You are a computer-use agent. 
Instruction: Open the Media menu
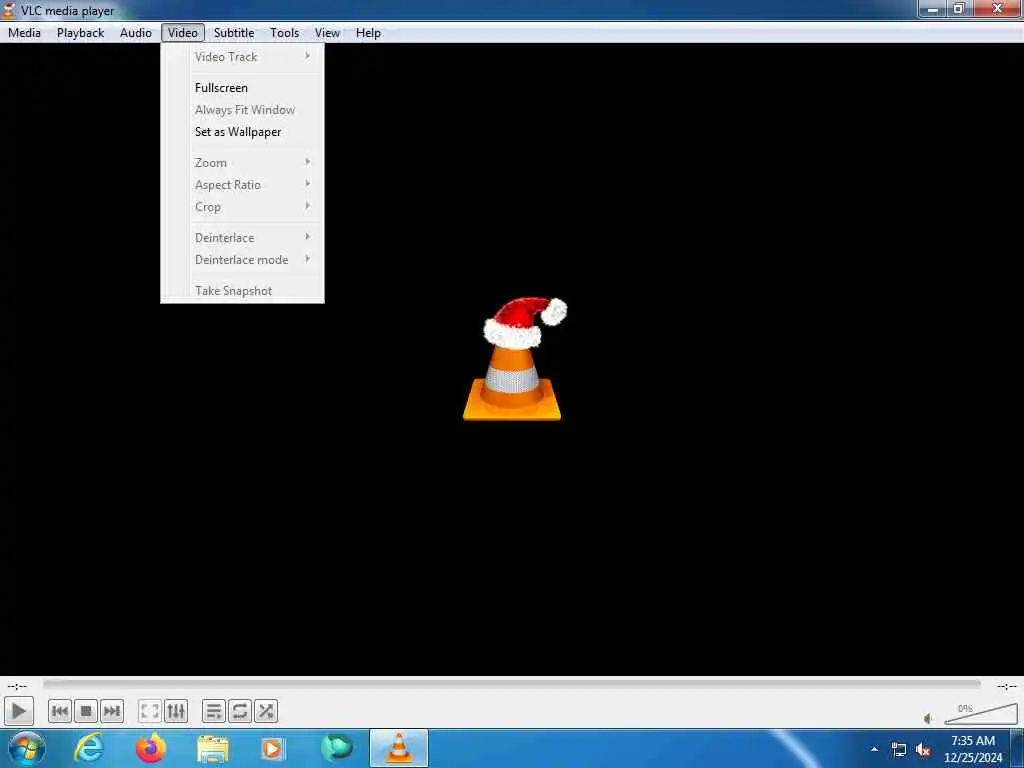[24, 33]
